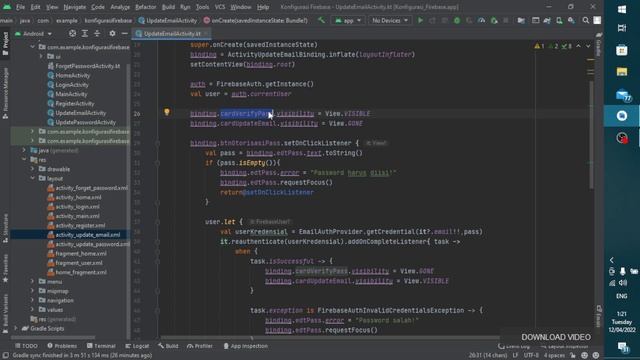640x360 pixels.
Task: Open the Navigate menu
Action: pos(75,7)
